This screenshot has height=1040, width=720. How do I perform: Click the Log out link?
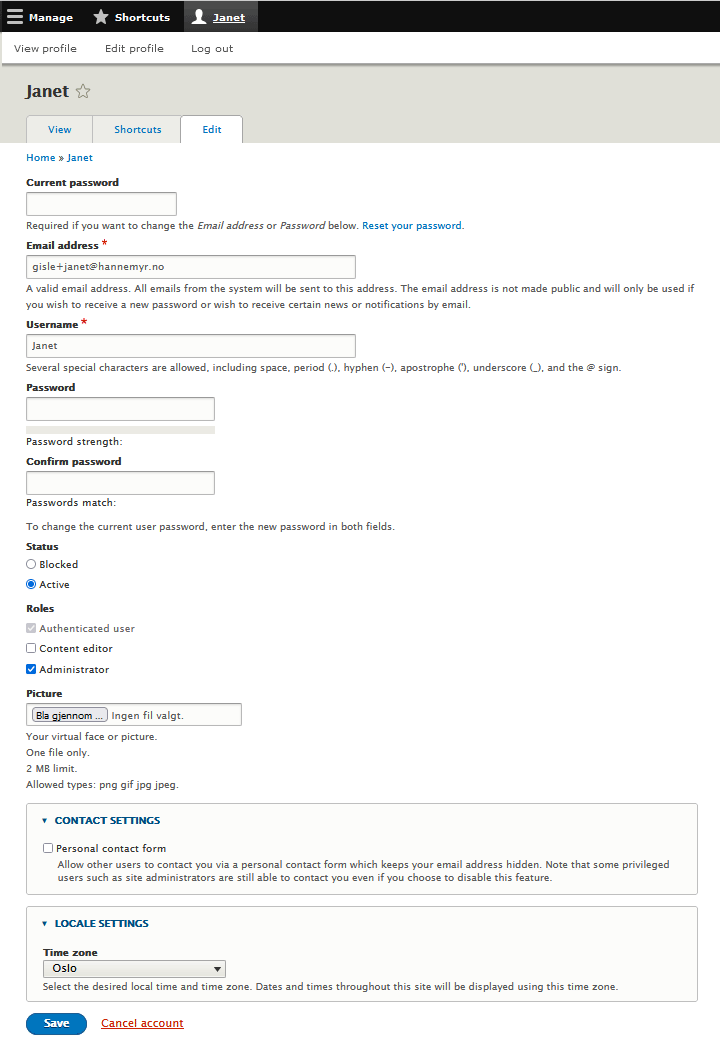(x=212, y=48)
